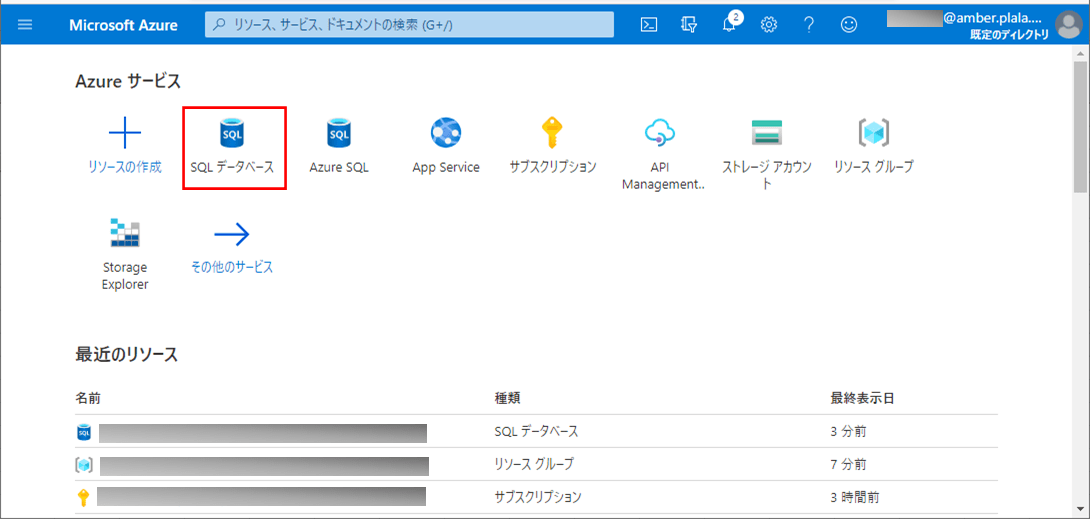Open the SQL データベース service icon
1090x519 pixels.
click(232, 132)
